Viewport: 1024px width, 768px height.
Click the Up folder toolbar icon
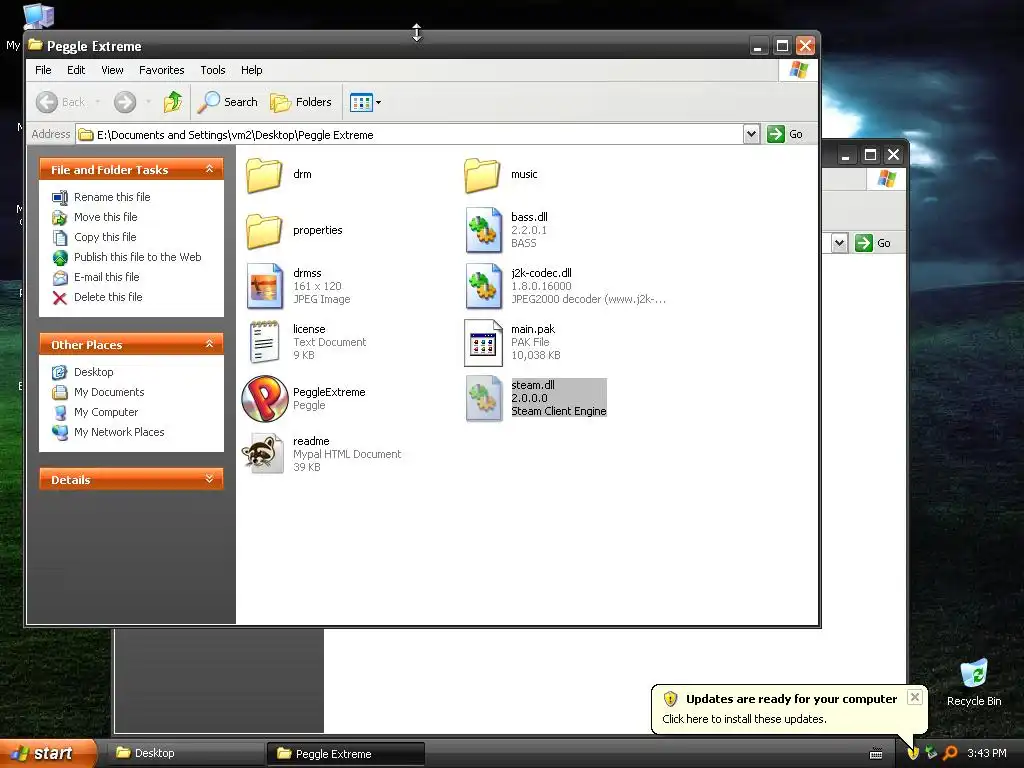point(173,102)
